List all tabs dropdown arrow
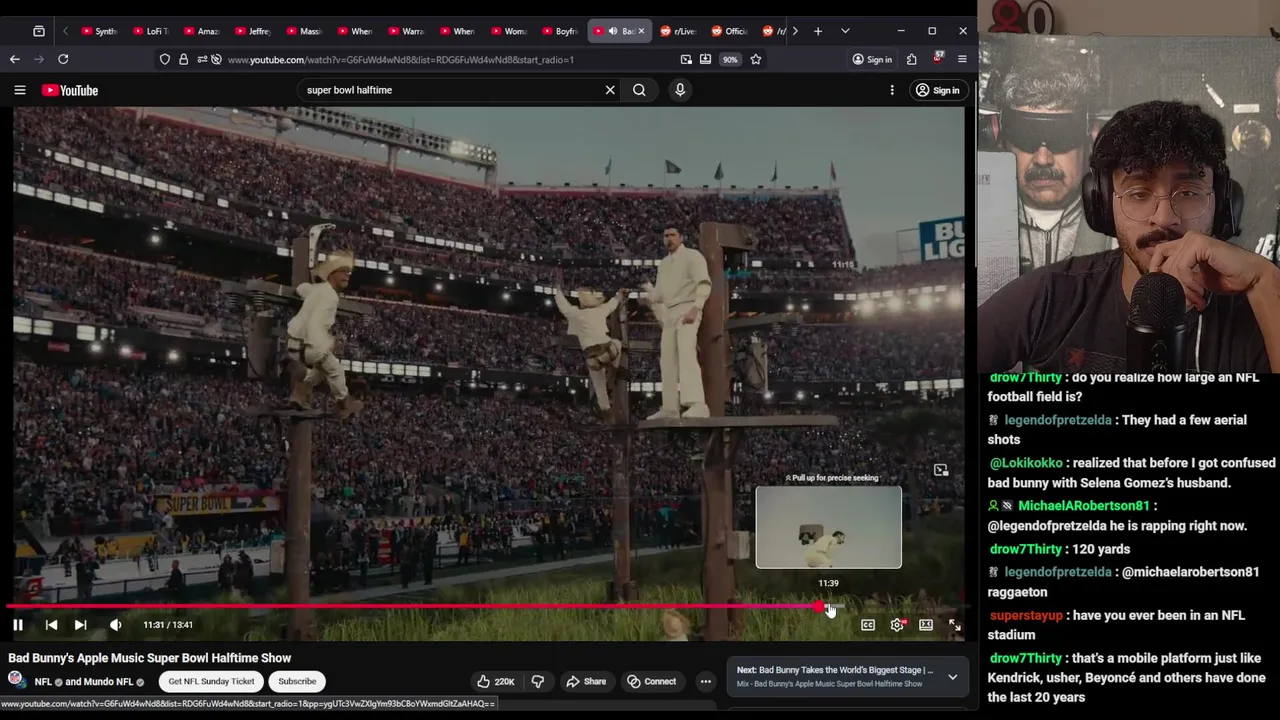Screen dimensions: 1280x720 [x=845, y=31]
